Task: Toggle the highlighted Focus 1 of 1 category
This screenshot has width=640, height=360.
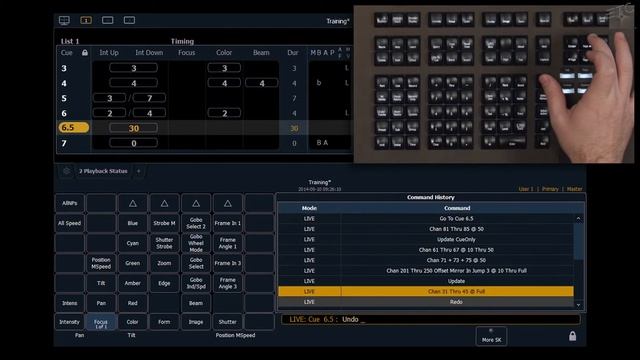Action: tap(101, 322)
